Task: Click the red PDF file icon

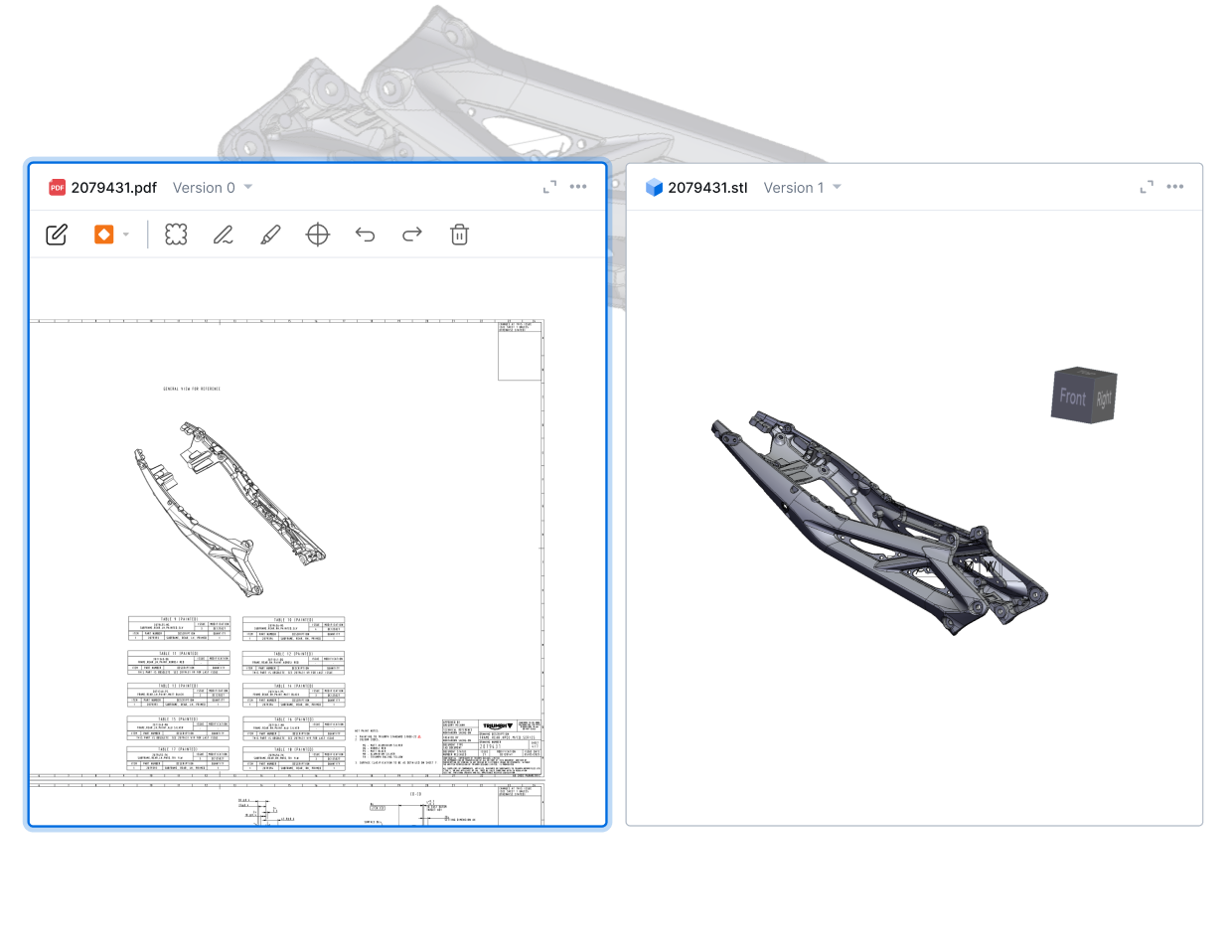Action: [x=58, y=188]
